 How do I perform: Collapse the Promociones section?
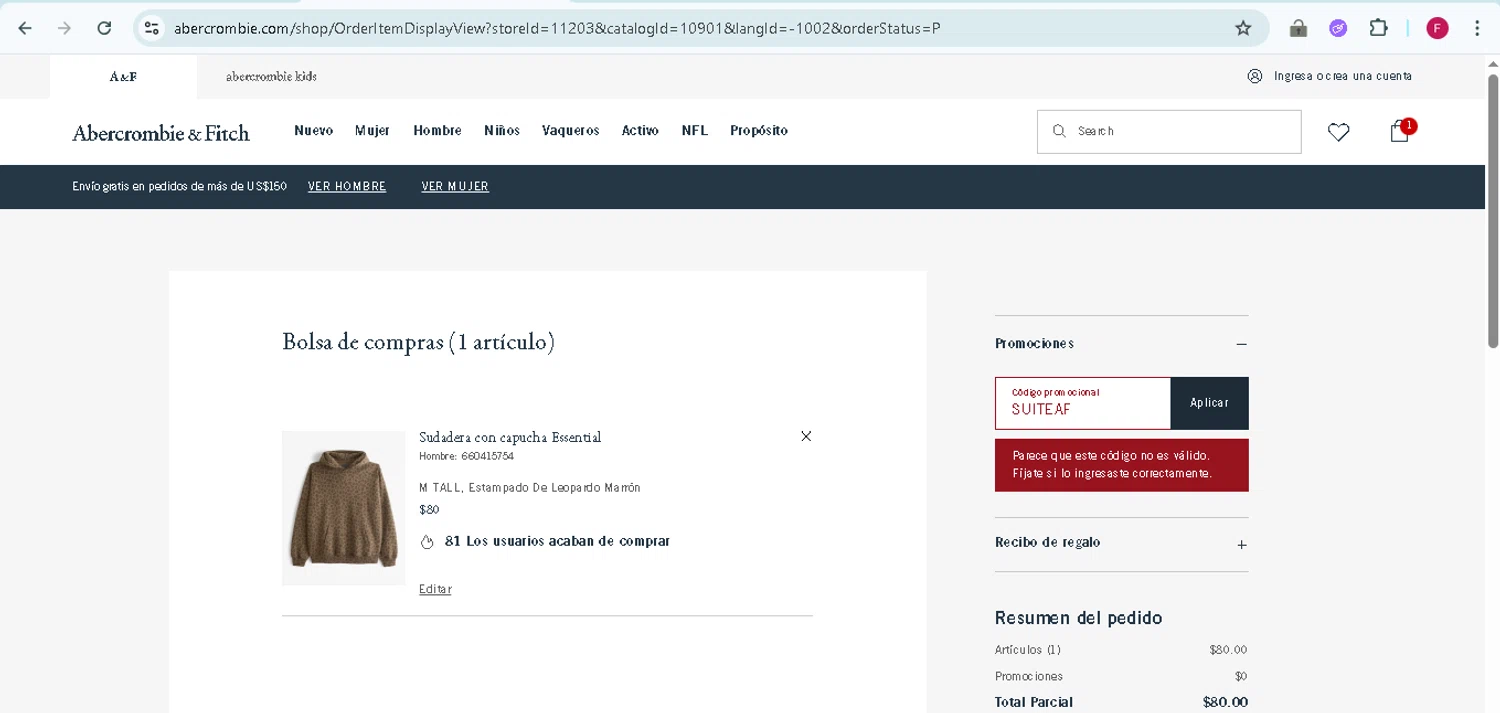1241,344
